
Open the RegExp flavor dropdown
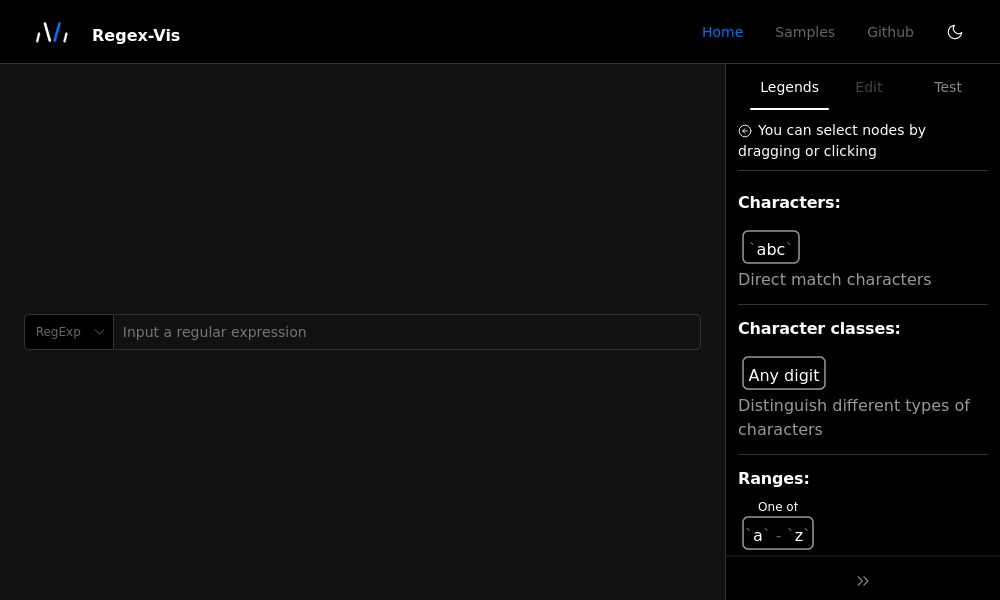click(68, 331)
